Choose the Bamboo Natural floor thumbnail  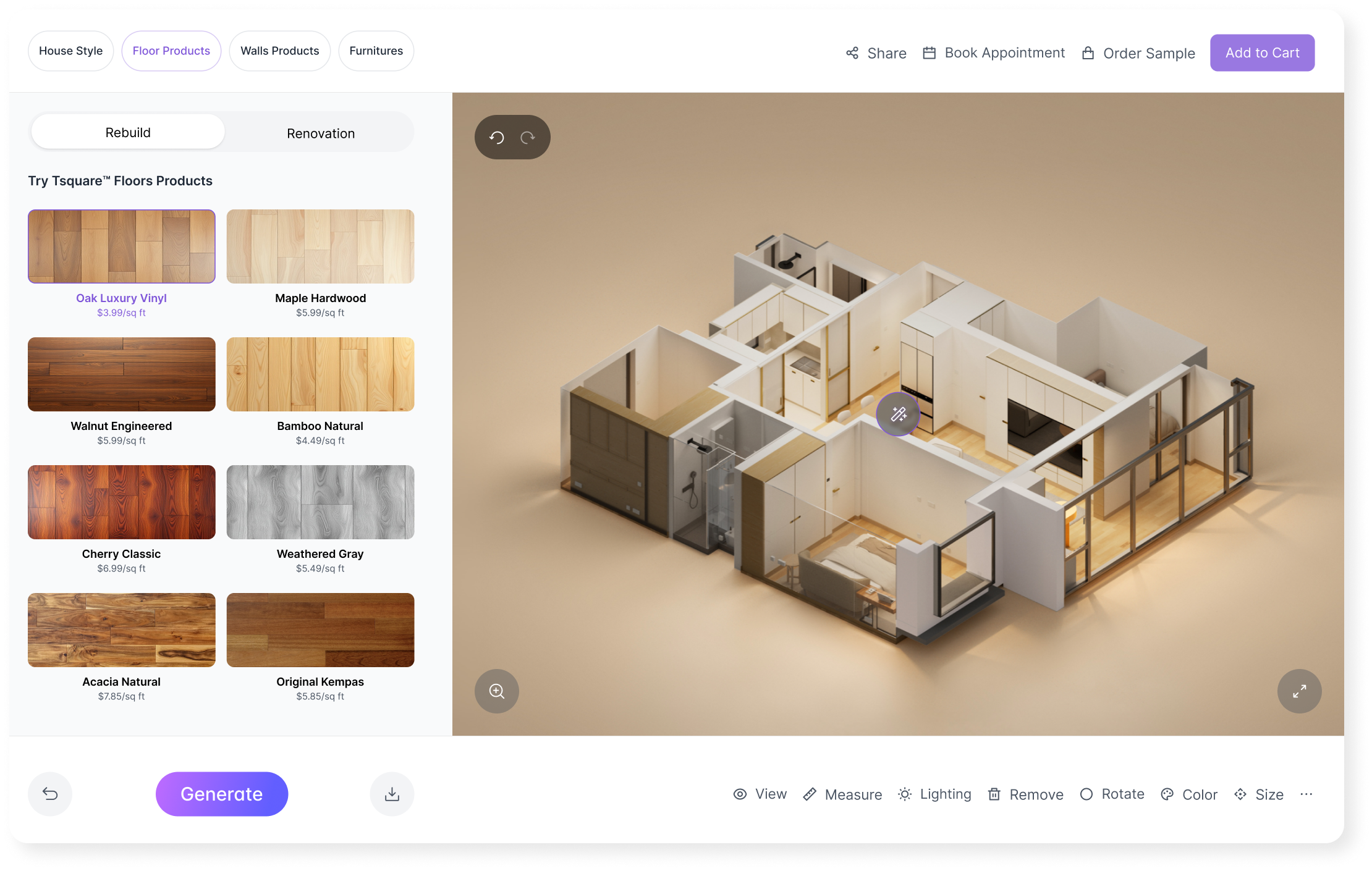(321, 374)
